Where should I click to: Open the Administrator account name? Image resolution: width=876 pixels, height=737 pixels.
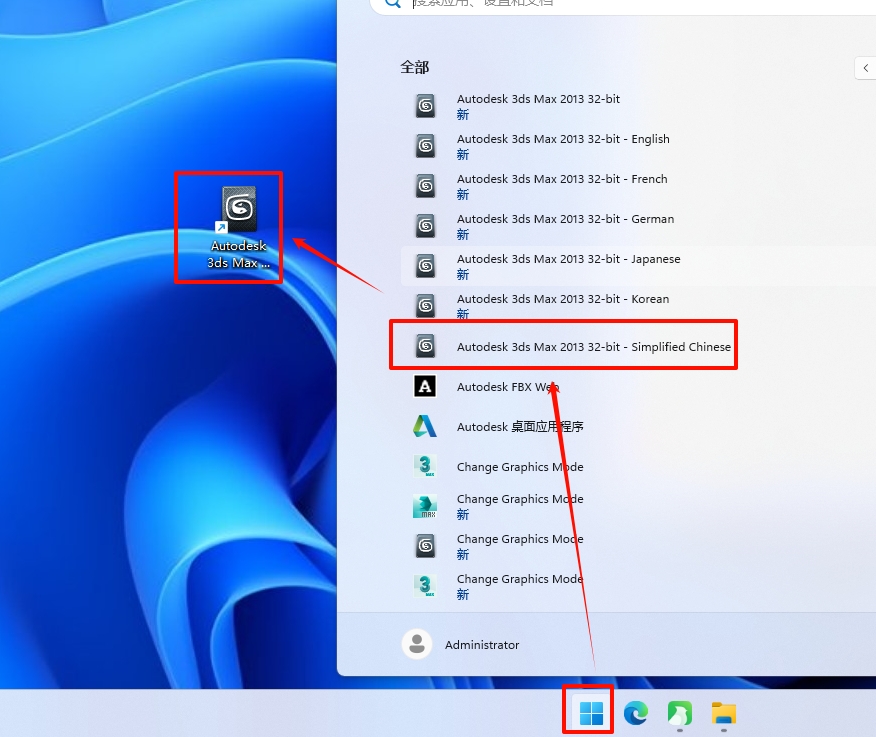(x=482, y=645)
